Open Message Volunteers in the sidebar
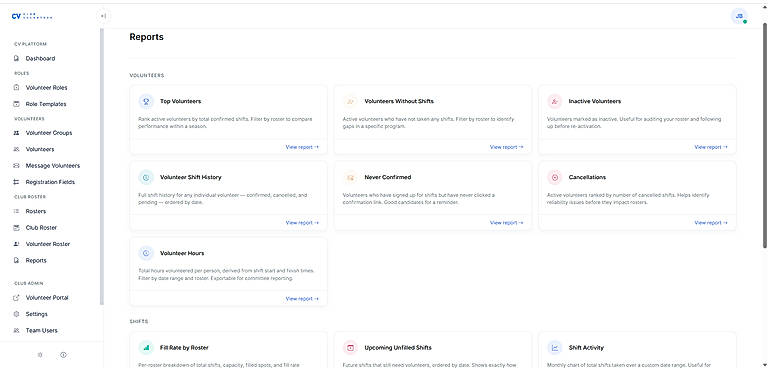Screen dimensions: 768x368 [51, 166]
